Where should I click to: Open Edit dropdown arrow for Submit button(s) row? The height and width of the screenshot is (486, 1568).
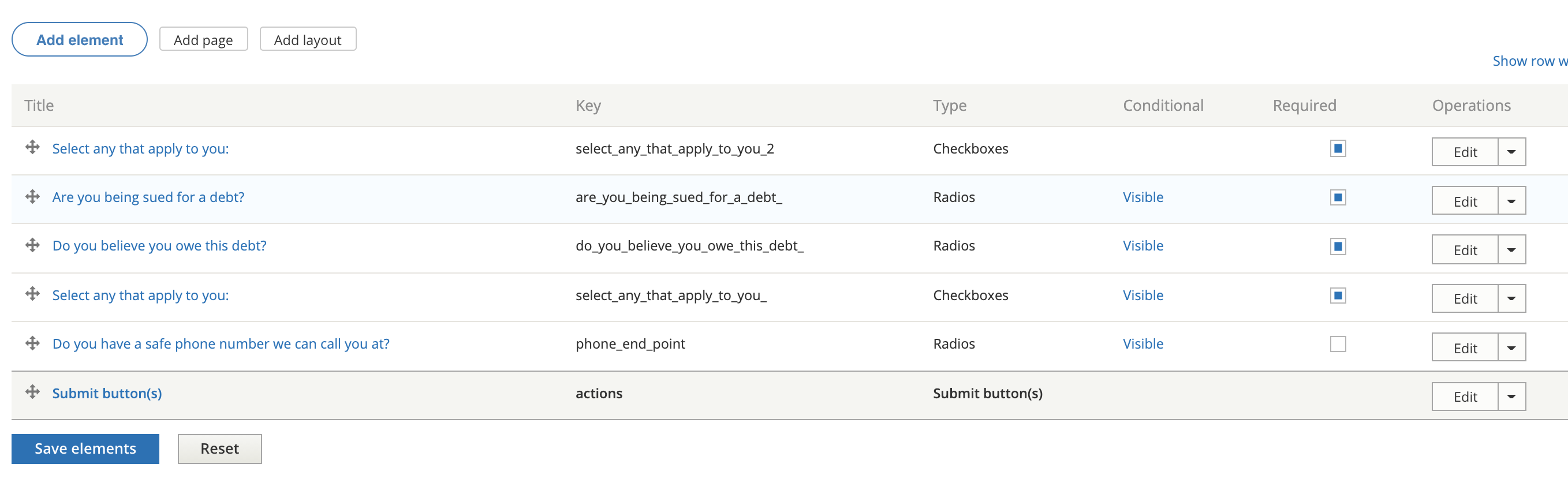tap(1511, 397)
